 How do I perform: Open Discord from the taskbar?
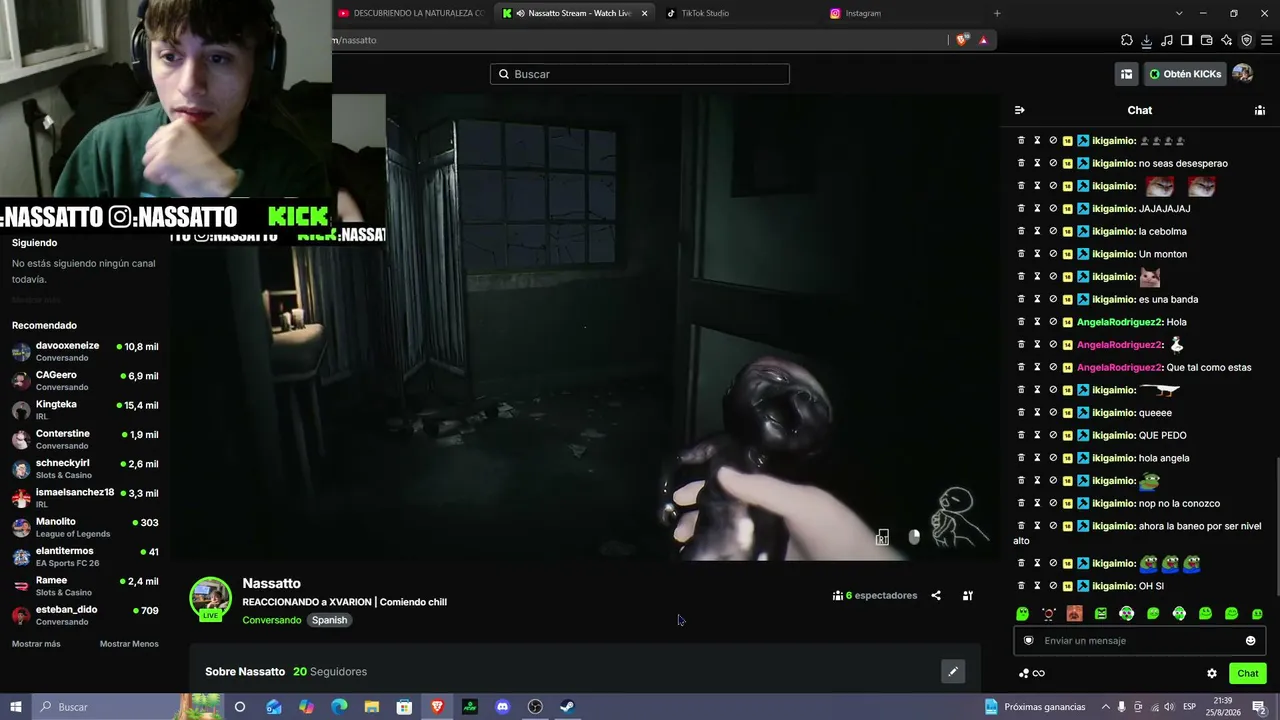(502, 707)
